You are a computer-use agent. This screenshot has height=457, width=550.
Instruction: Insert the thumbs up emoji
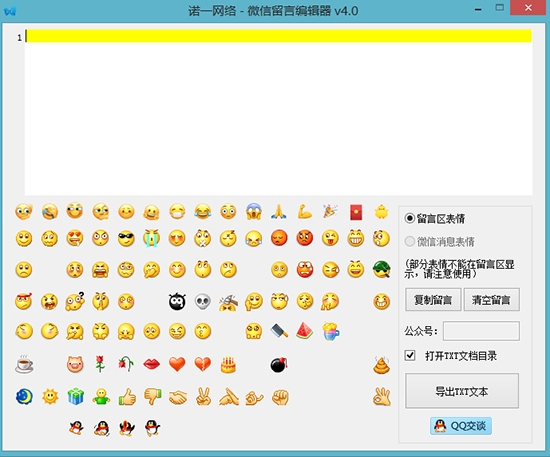pos(127,397)
